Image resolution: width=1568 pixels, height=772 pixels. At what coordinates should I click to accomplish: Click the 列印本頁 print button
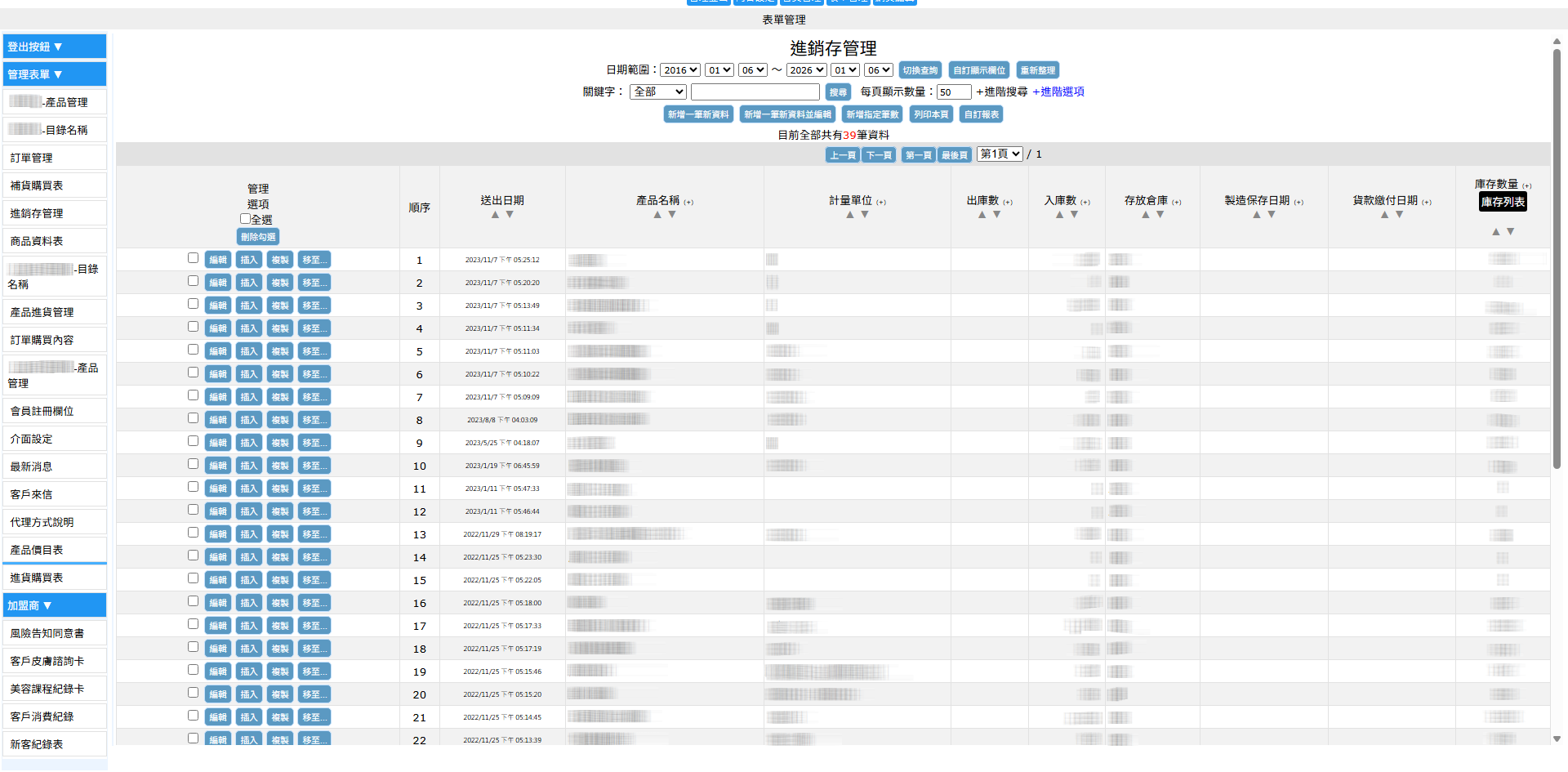point(931,114)
